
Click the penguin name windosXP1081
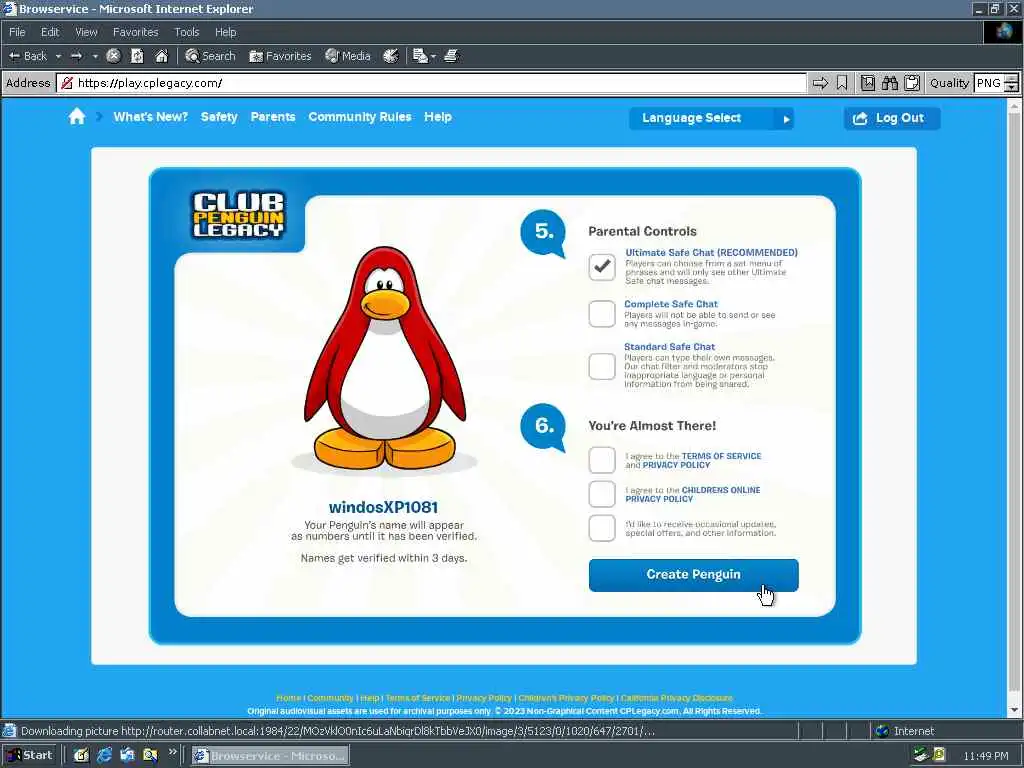click(x=383, y=507)
